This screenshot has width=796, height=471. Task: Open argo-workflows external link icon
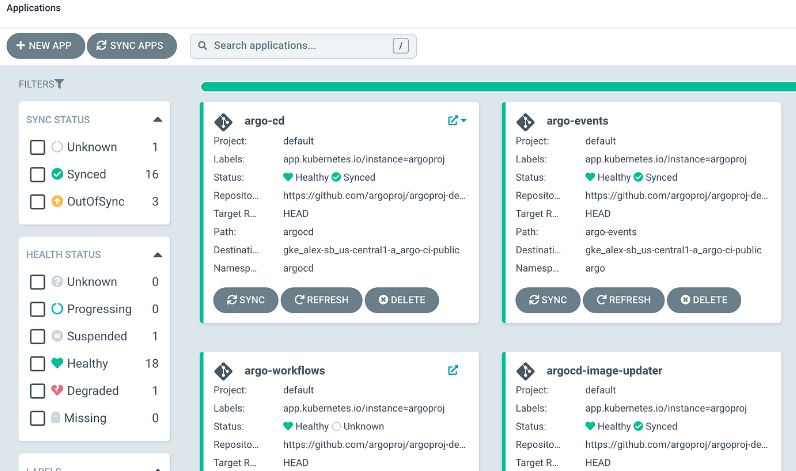(453, 370)
